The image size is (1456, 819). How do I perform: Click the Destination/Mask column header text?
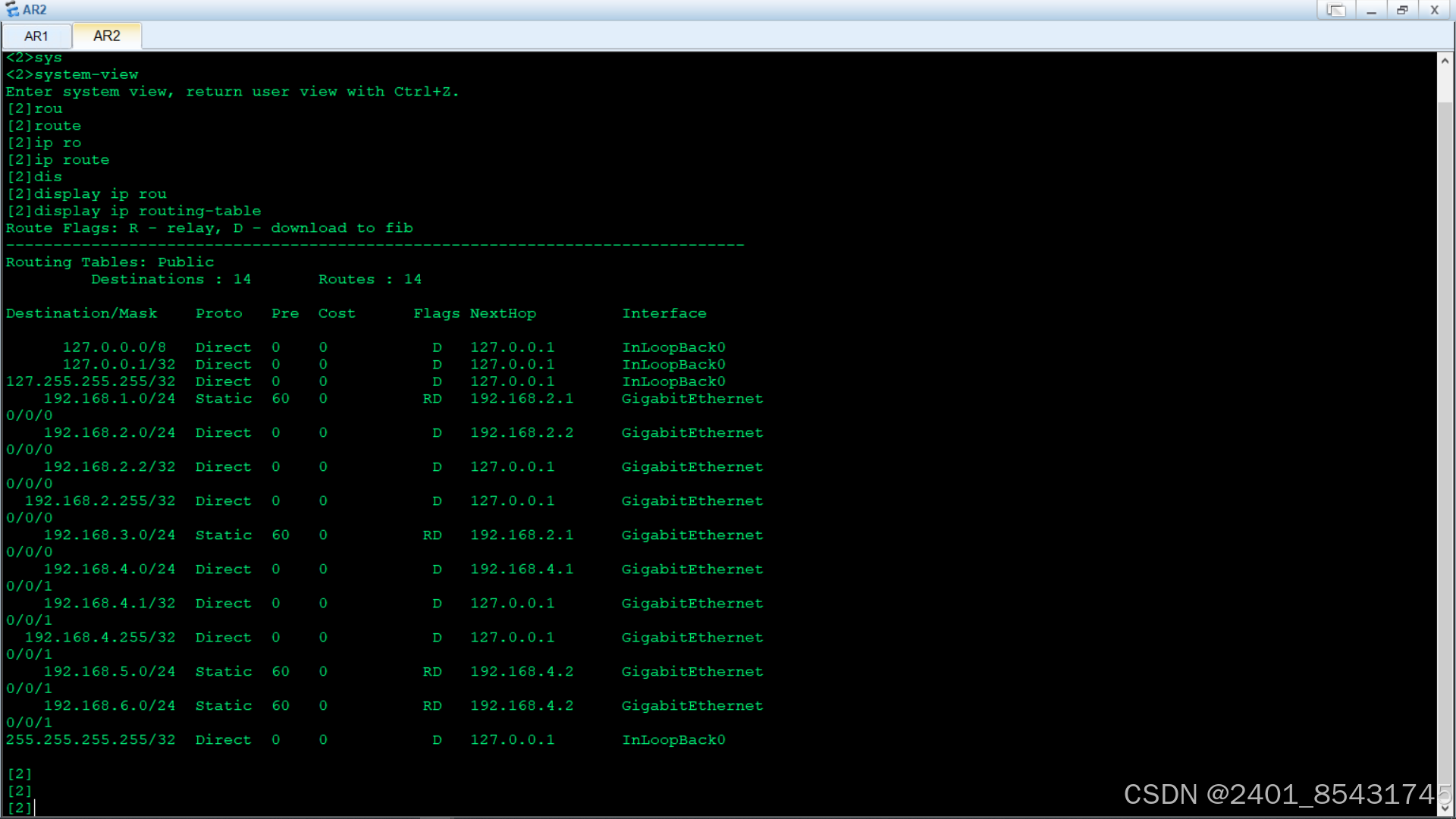81,313
